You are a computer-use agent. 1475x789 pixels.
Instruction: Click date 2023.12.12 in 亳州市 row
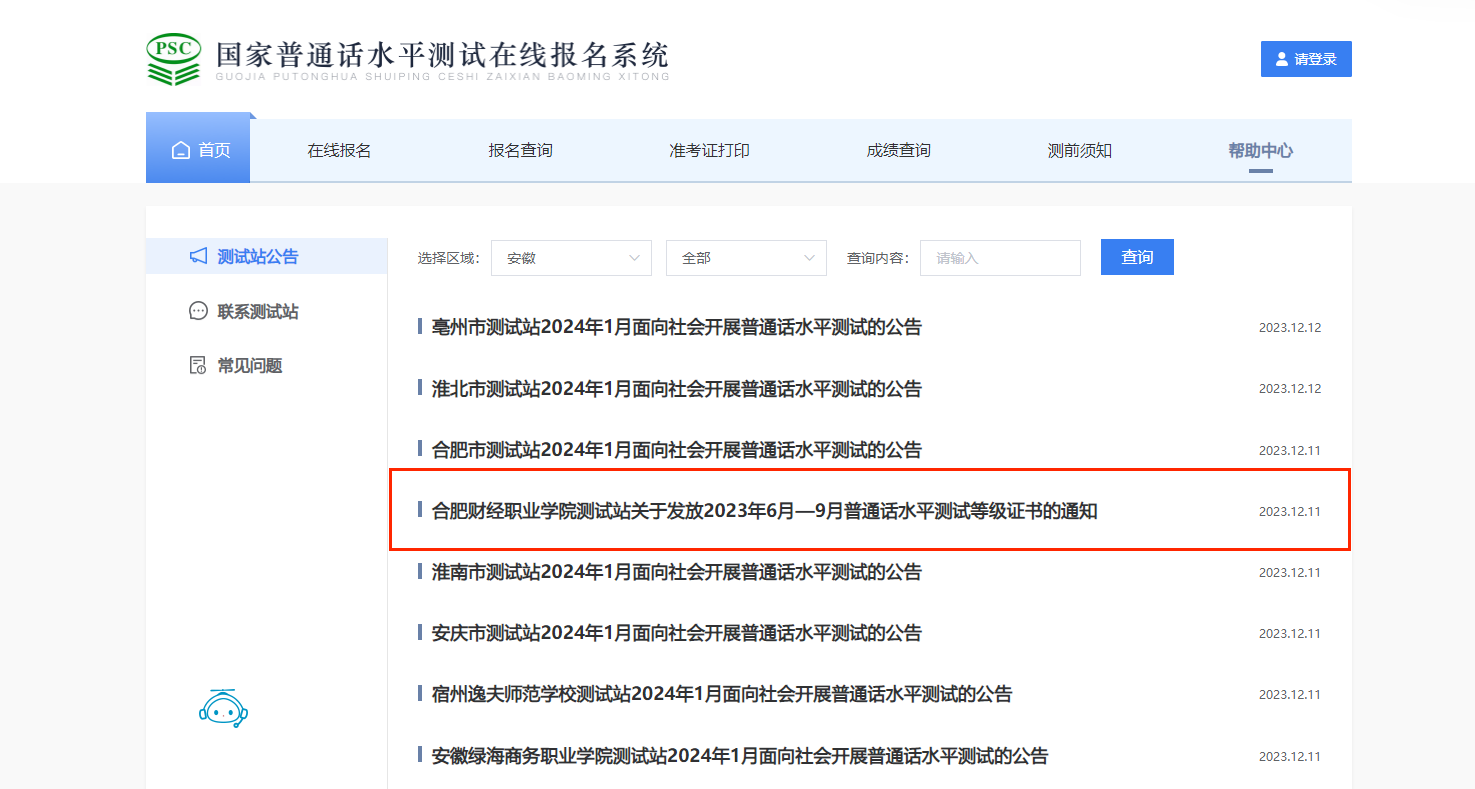[x=1289, y=328]
